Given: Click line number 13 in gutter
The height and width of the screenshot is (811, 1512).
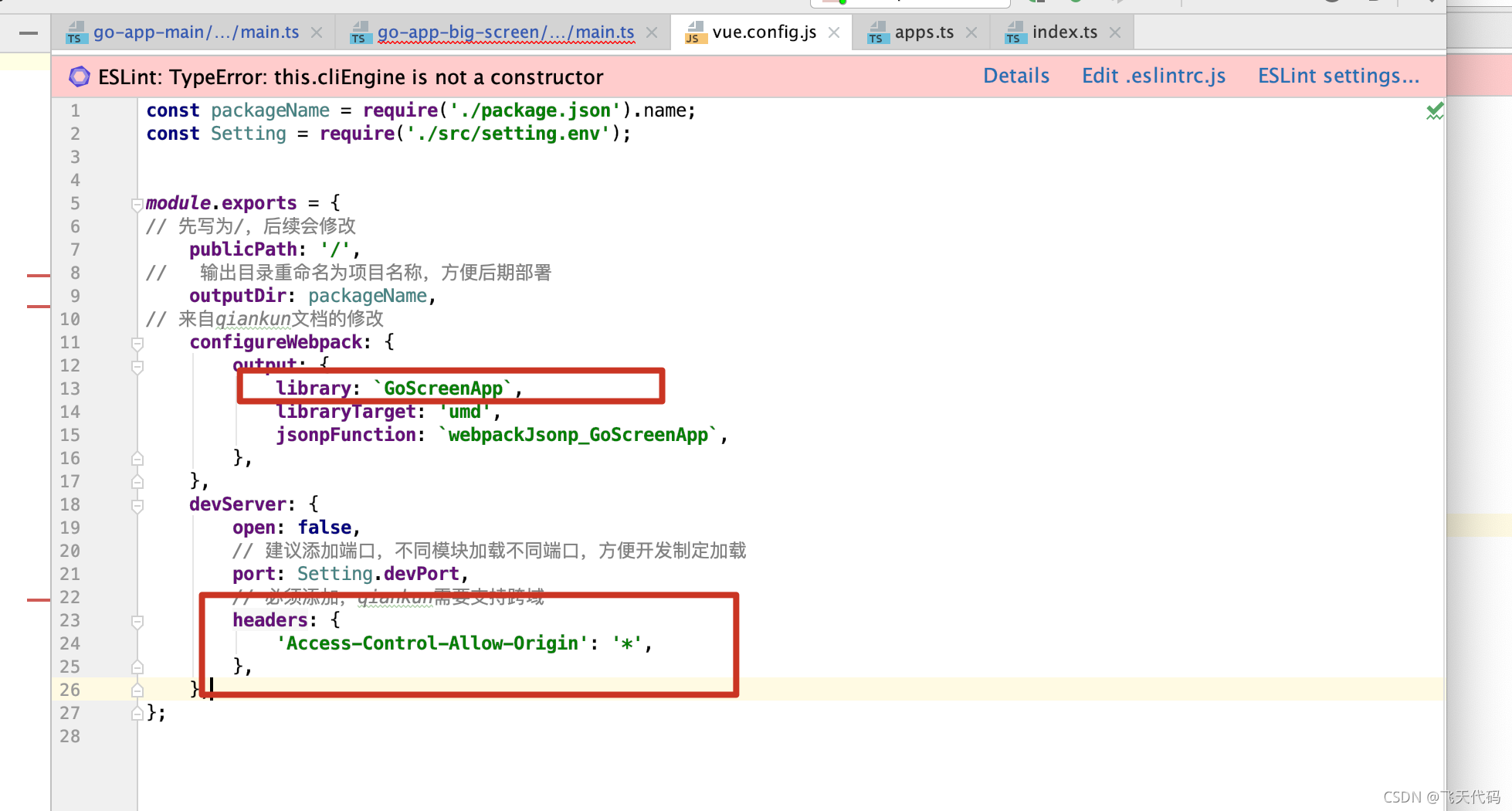Looking at the screenshot, I should [x=70, y=389].
